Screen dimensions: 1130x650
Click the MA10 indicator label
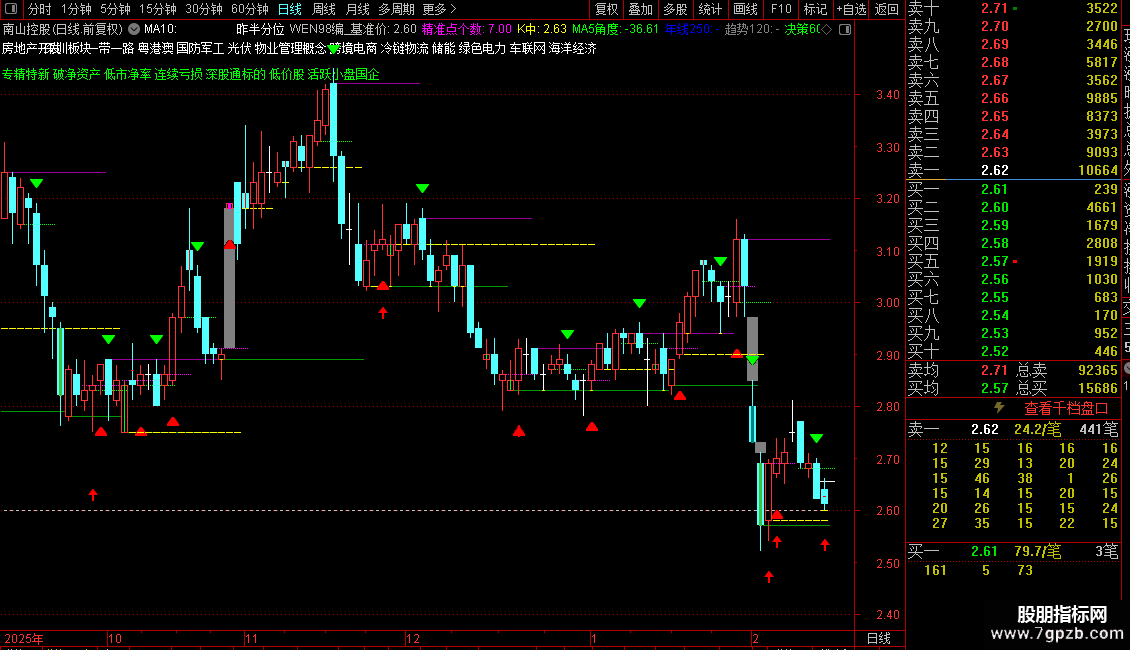click(x=160, y=30)
